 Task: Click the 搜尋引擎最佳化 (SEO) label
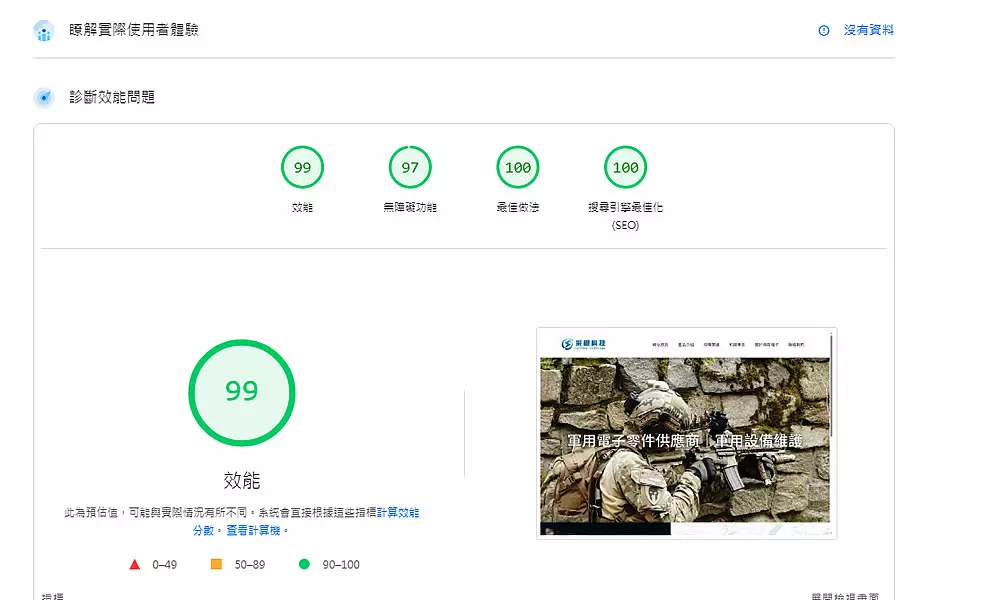point(625,216)
